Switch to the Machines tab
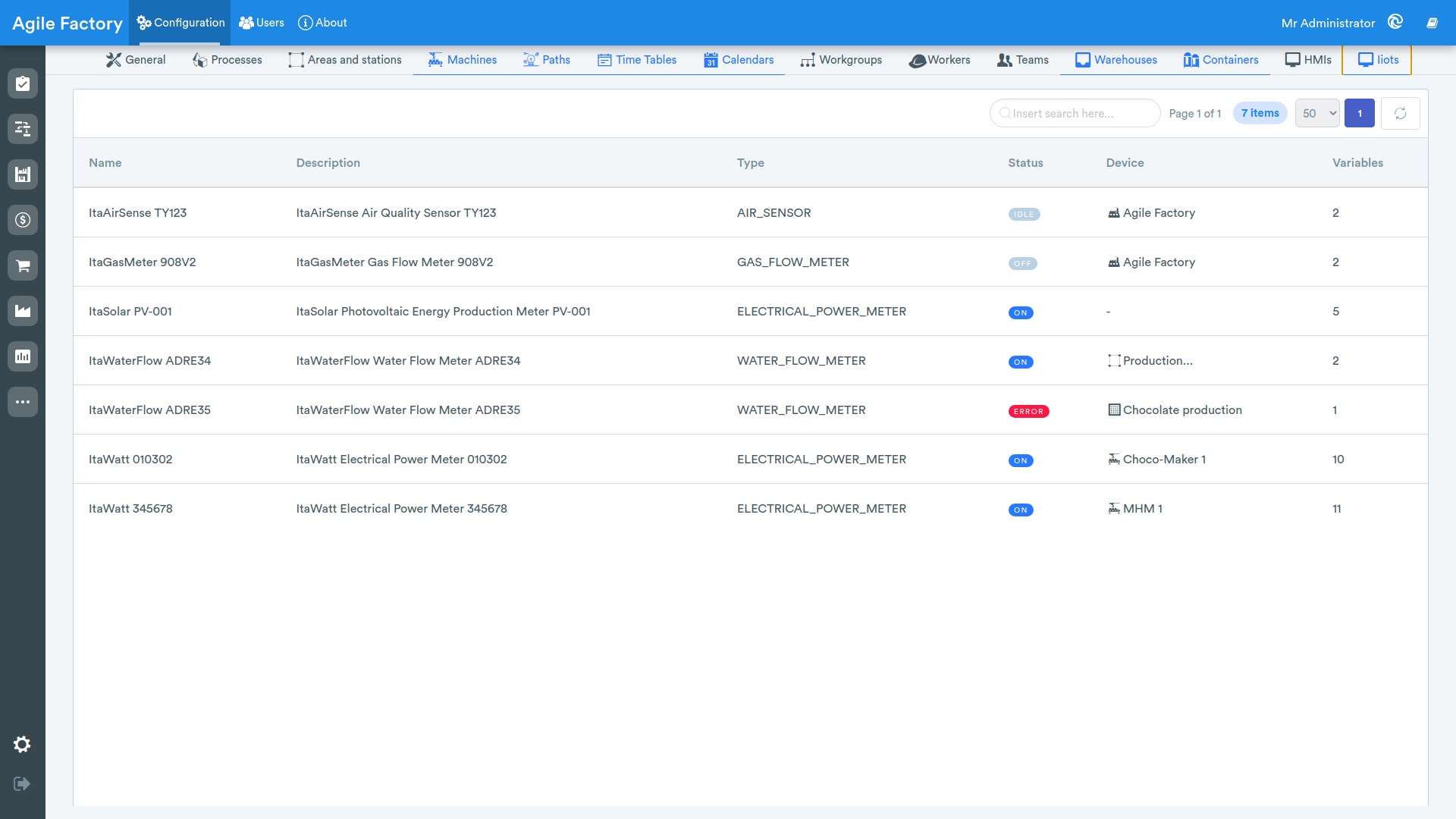 tap(462, 60)
